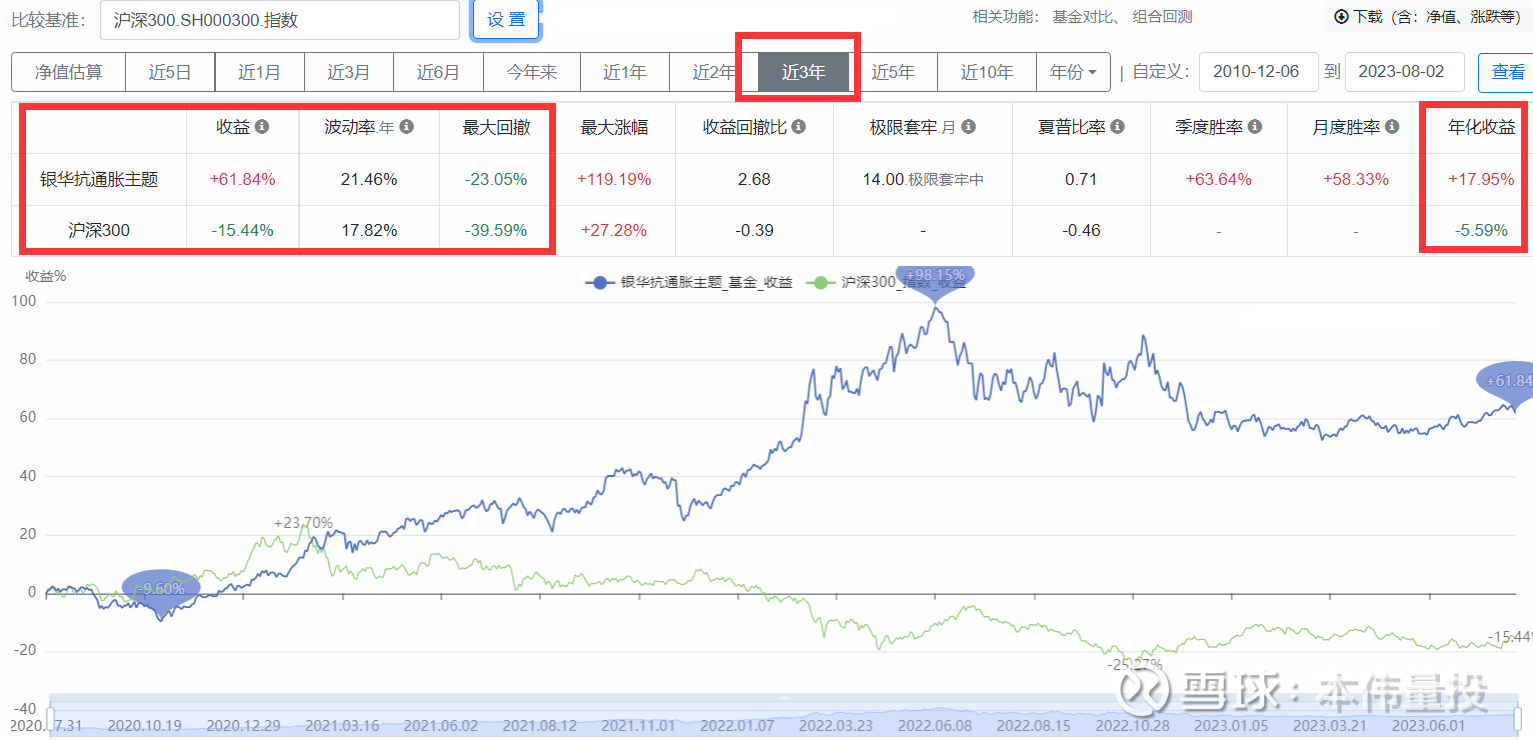The image size is (1533, 740).
Task: Click the +119.19% 最大涨幅 cell
Action: (614, 180)
